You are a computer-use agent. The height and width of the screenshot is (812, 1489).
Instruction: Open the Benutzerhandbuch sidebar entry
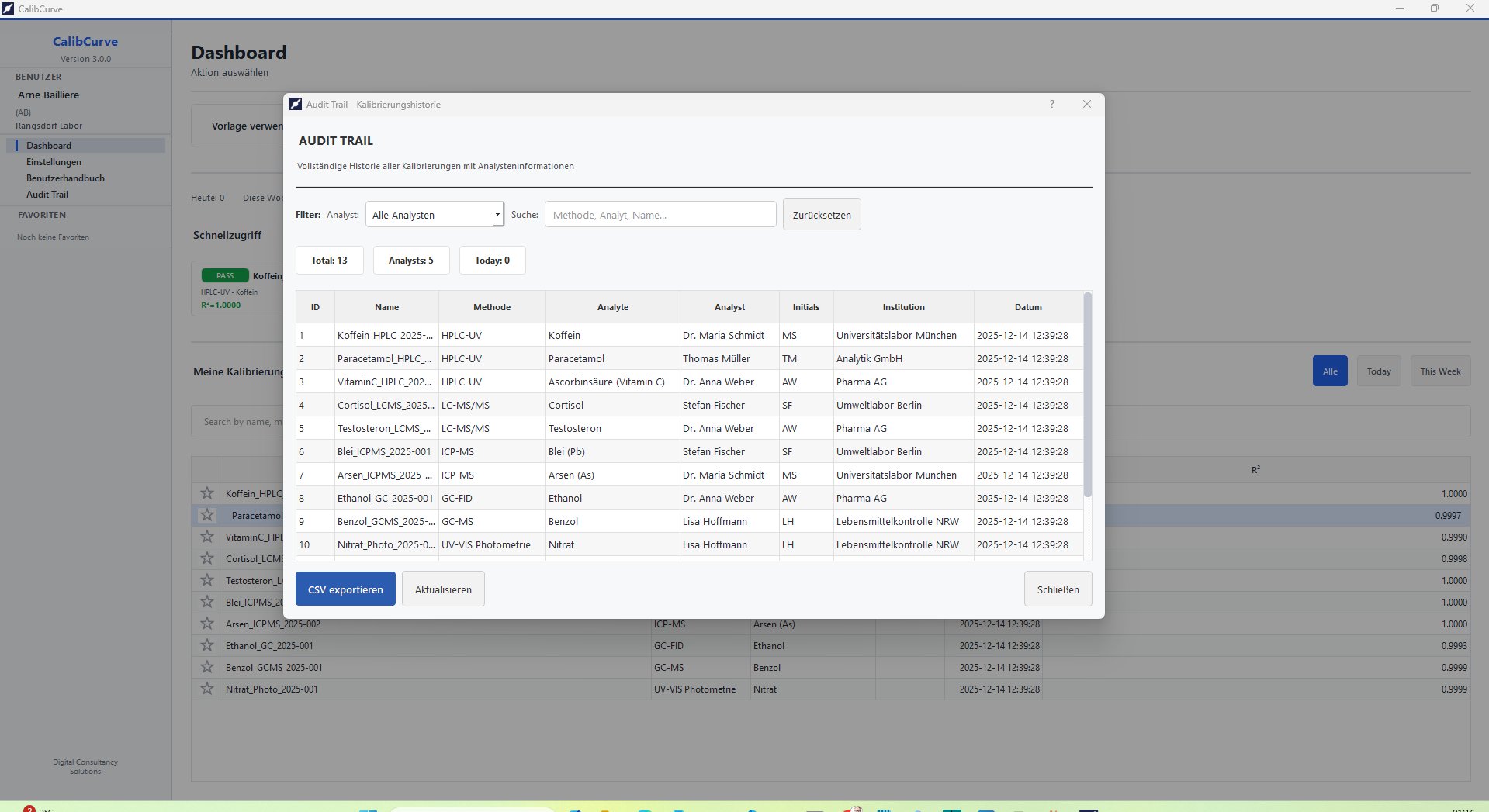tap(66, 178)
